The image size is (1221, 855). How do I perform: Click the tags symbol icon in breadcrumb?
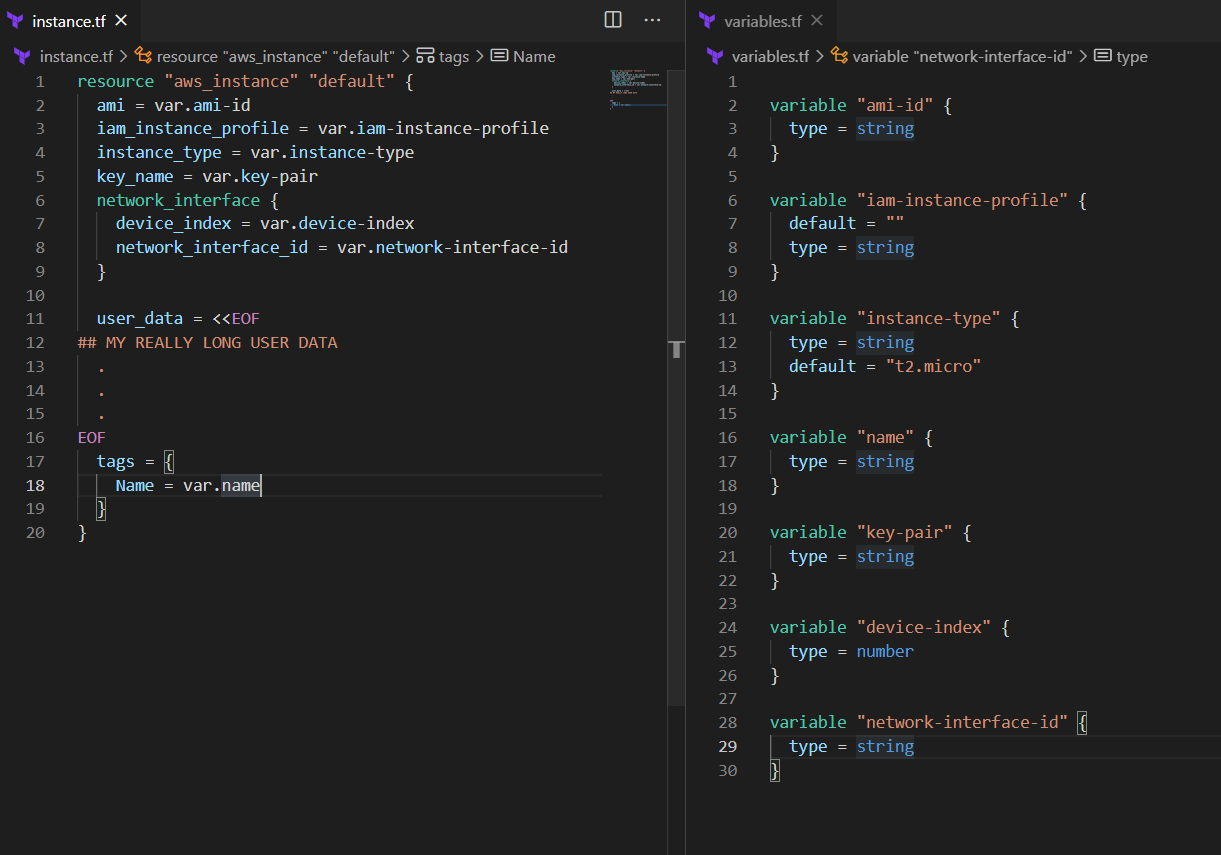tap(425, 57)
